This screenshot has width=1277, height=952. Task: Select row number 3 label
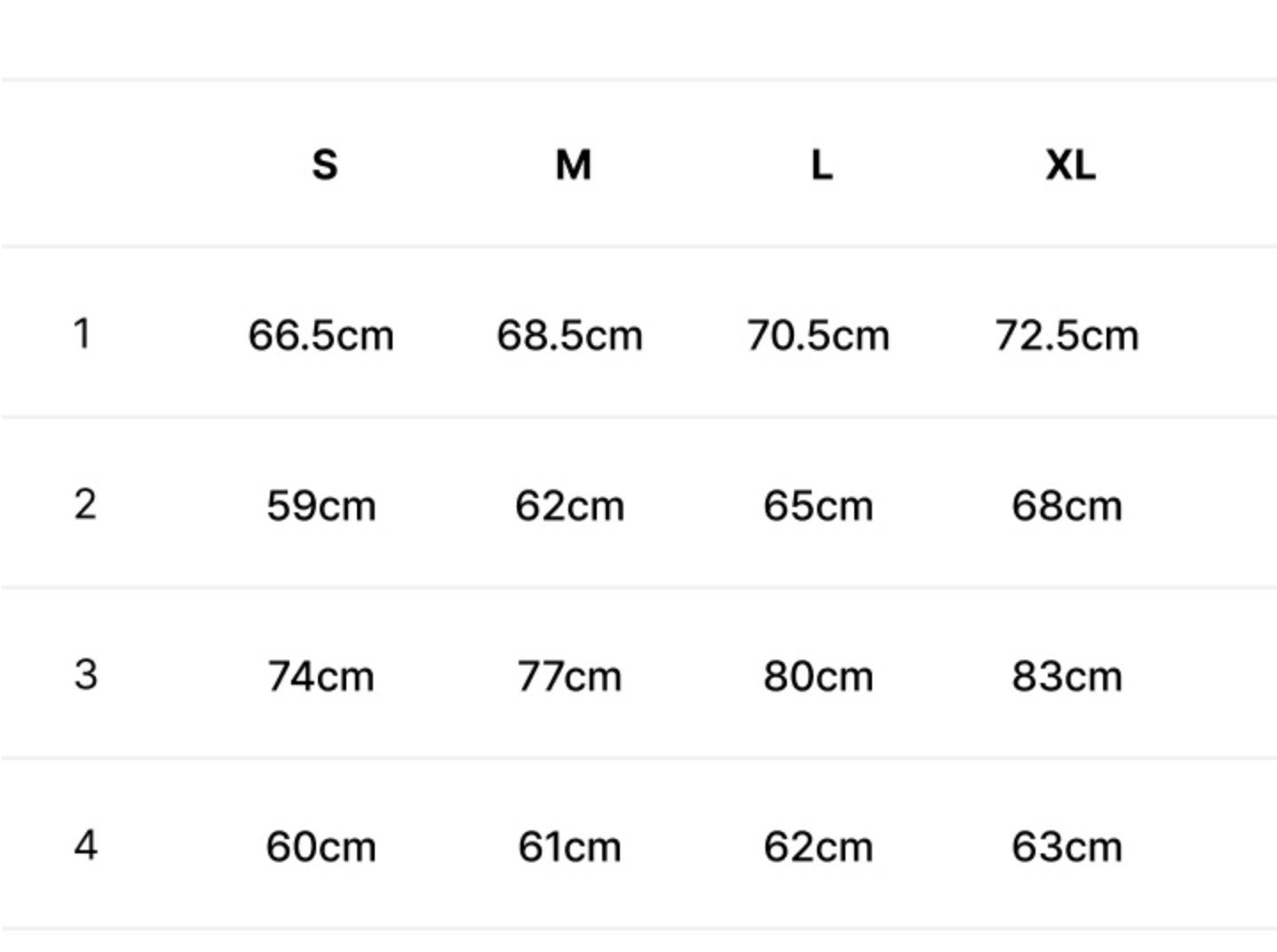[85, 675]
